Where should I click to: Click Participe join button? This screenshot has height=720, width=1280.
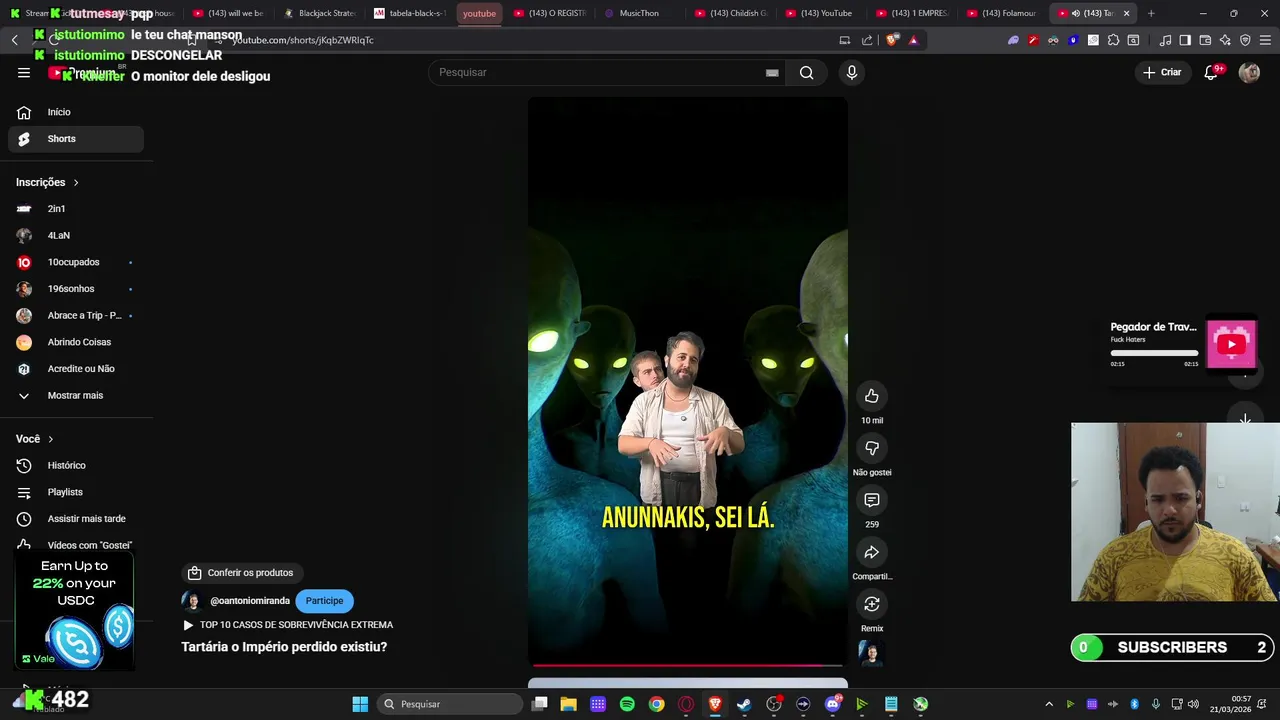(324, 601)
